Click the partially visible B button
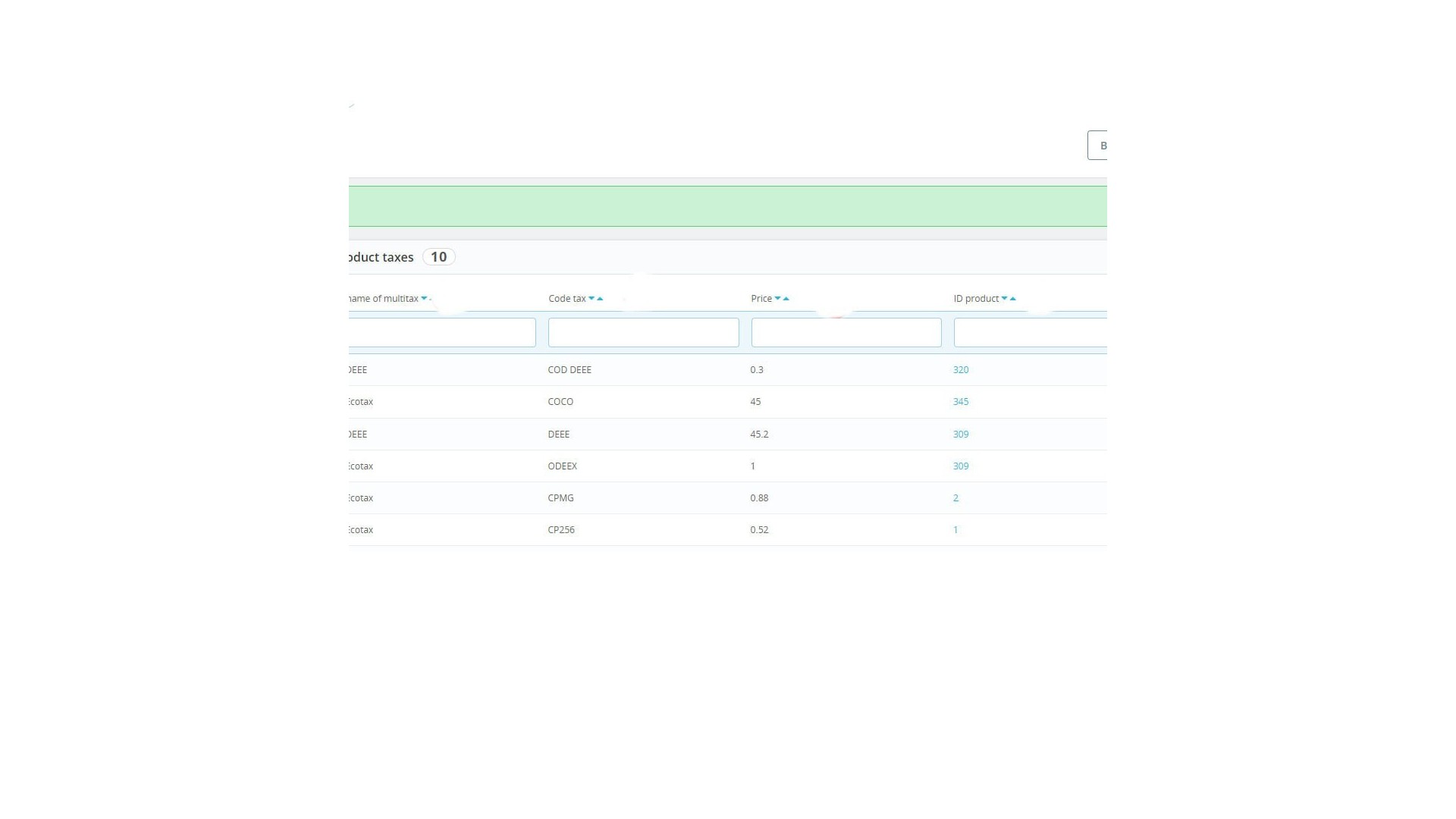This screenshot has width=1456, height=819. point(1098,146)
